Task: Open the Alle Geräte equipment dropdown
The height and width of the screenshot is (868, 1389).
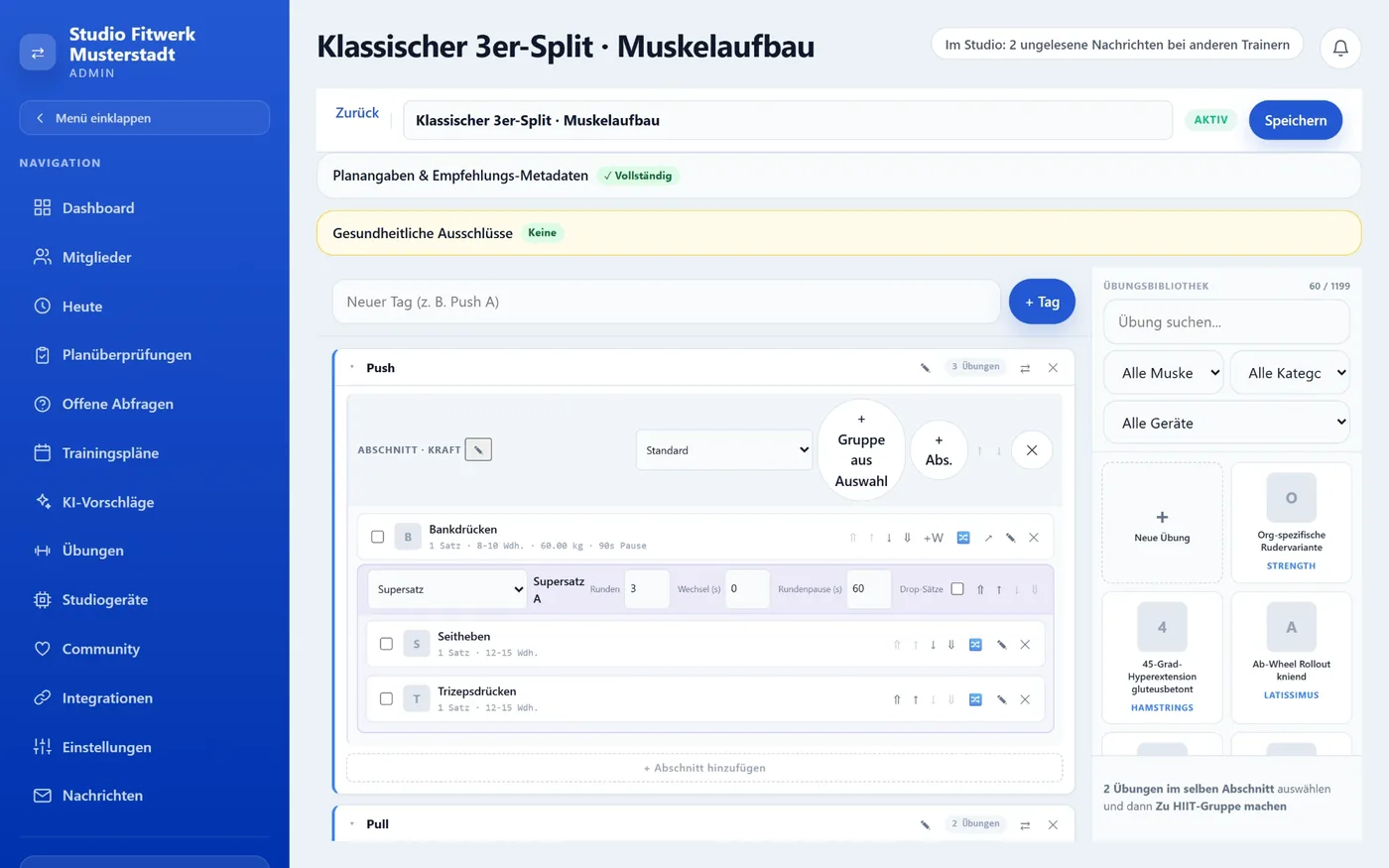Action: (x=1227, y=423)
